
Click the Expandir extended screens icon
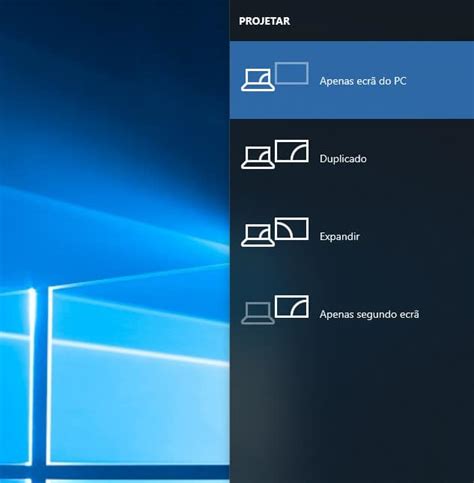(x=275, y=232)
